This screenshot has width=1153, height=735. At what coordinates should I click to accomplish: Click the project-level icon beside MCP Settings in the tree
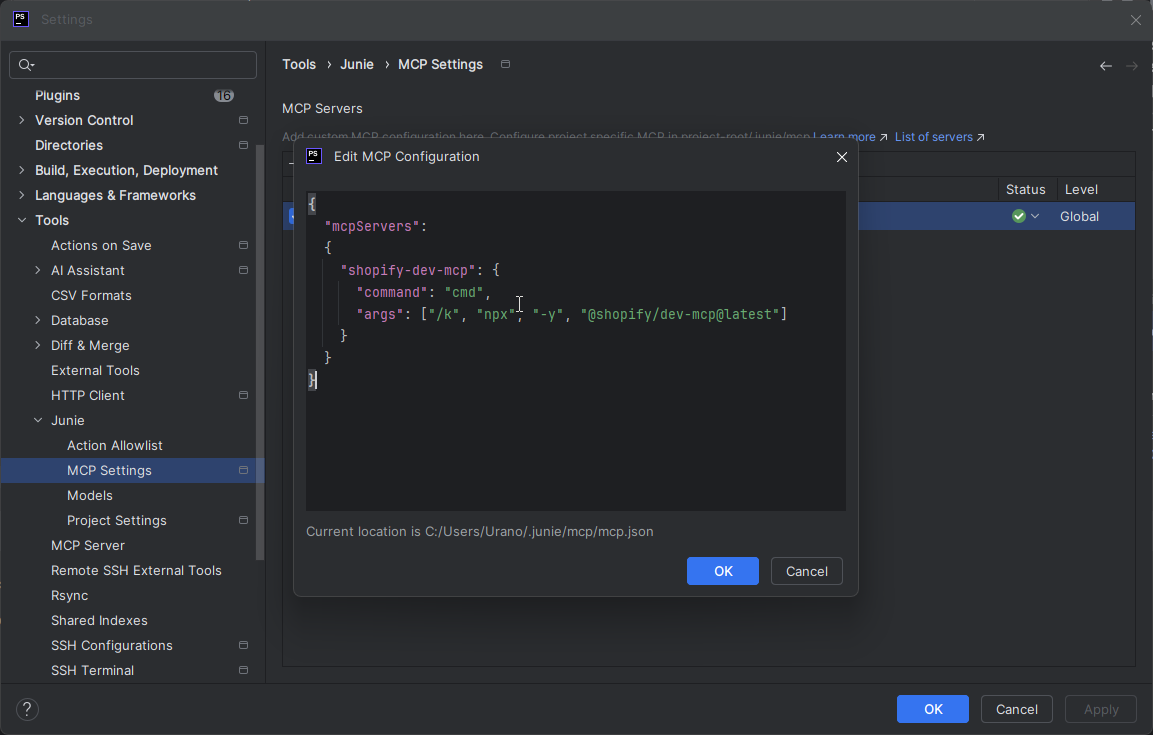tap(243, 470)
